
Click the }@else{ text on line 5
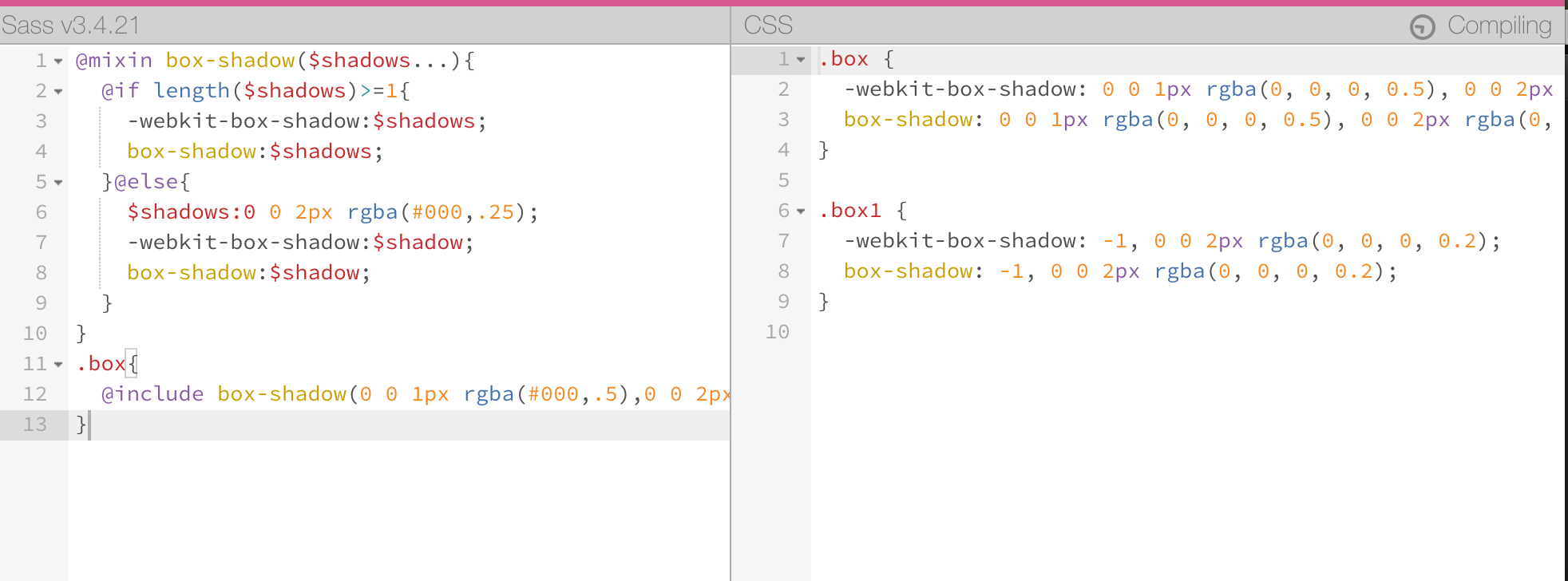[x=146, y=182]
